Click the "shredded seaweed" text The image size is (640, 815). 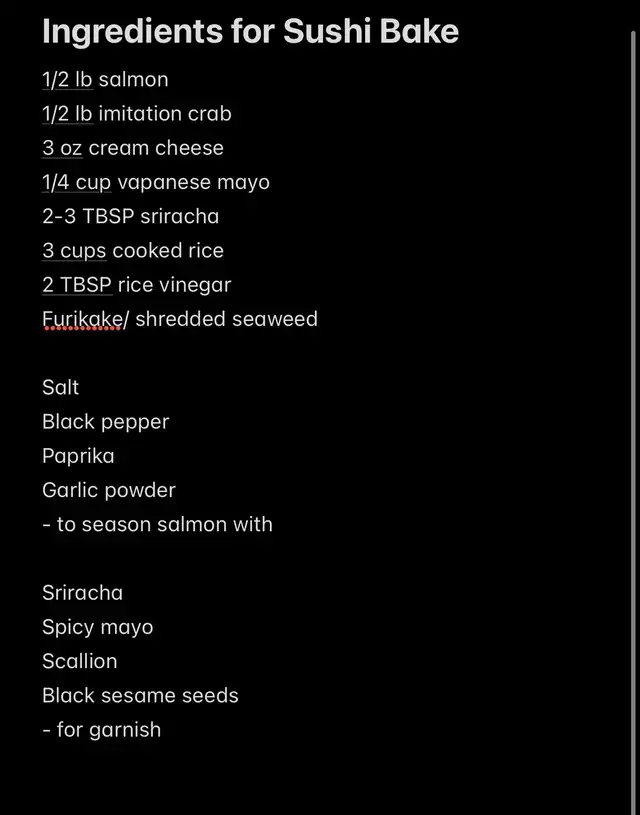point(226,319)
